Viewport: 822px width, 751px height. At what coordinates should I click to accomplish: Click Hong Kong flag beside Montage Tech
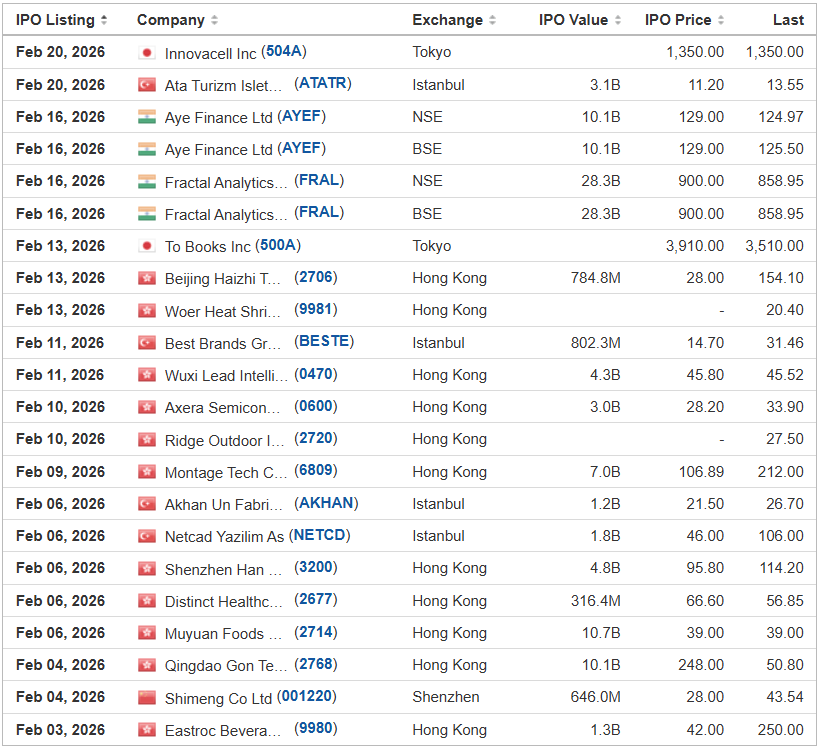click(x=147, y=472)
